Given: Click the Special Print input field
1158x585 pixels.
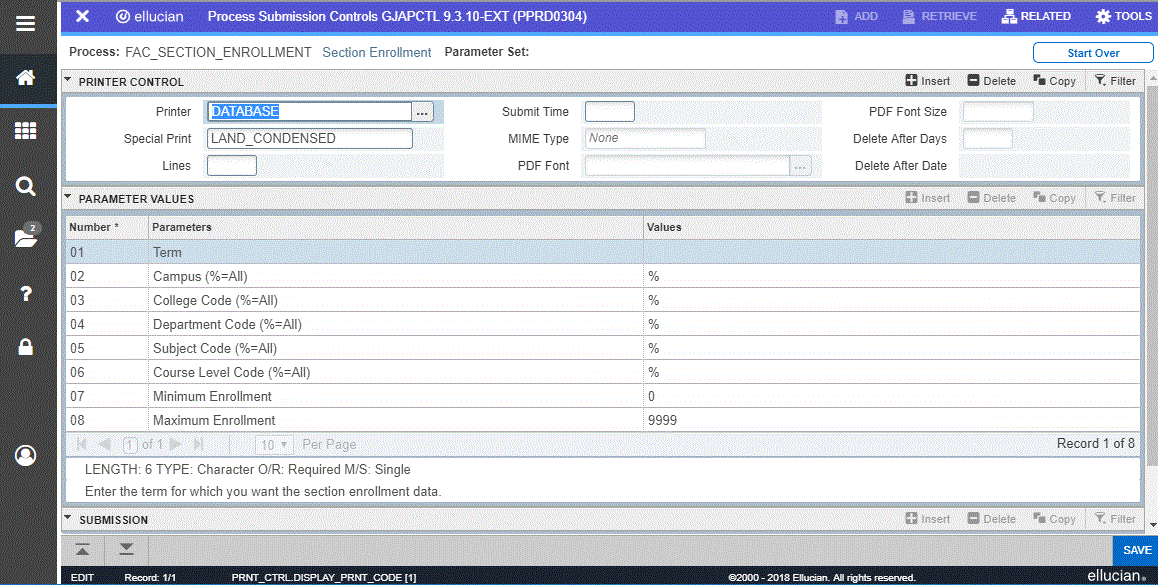Looking at the screenshot, I should 309,139.
